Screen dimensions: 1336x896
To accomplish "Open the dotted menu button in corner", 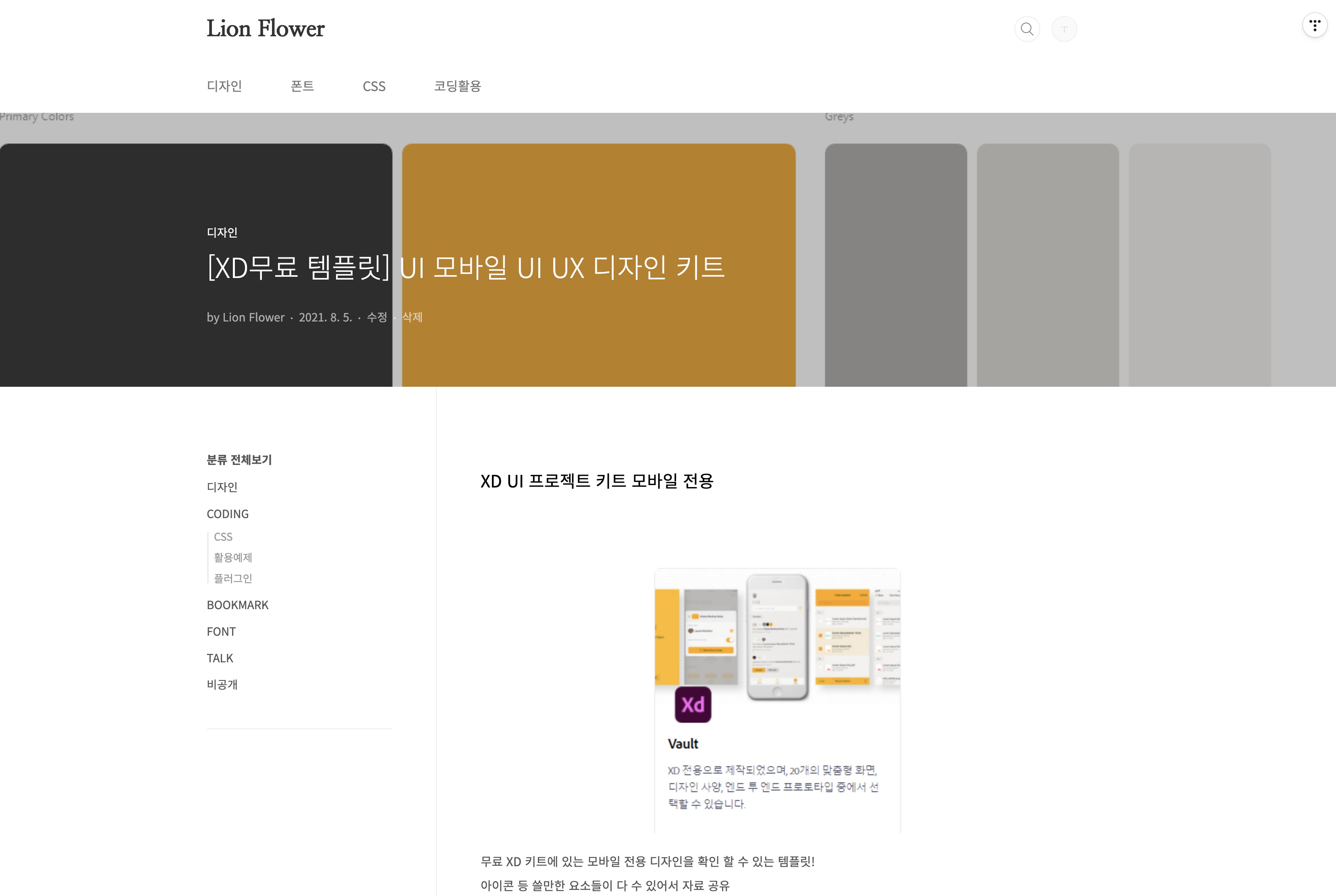I will pos(1314,26).
